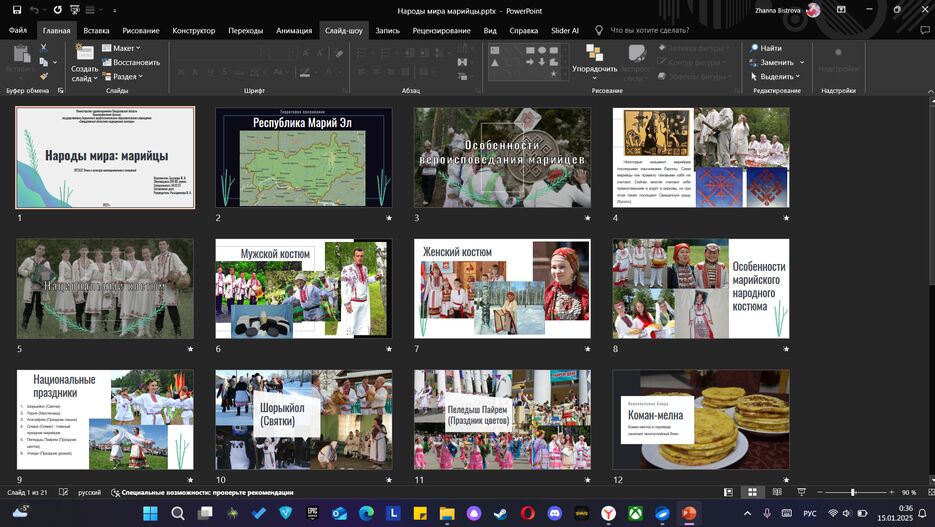
Task: Open the Слайд-шоу tab
Action: point(343,30)
